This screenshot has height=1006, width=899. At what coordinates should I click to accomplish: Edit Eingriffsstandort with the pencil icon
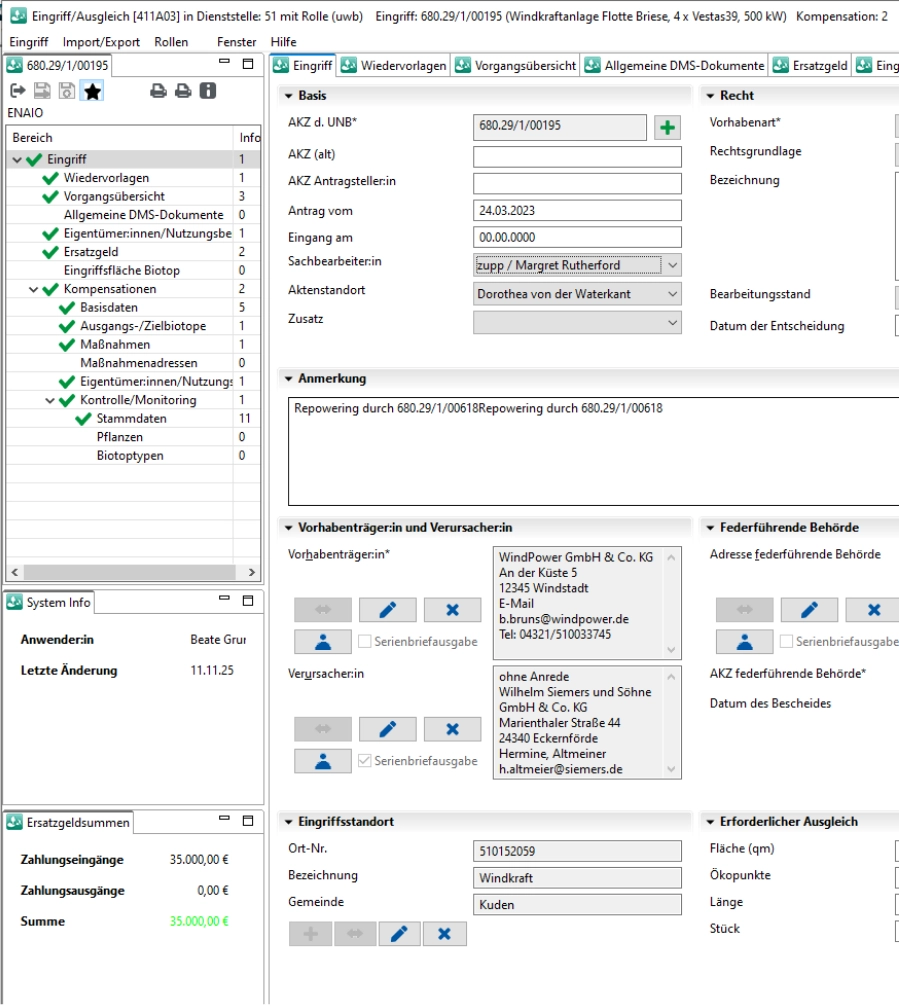pos(399,934)
